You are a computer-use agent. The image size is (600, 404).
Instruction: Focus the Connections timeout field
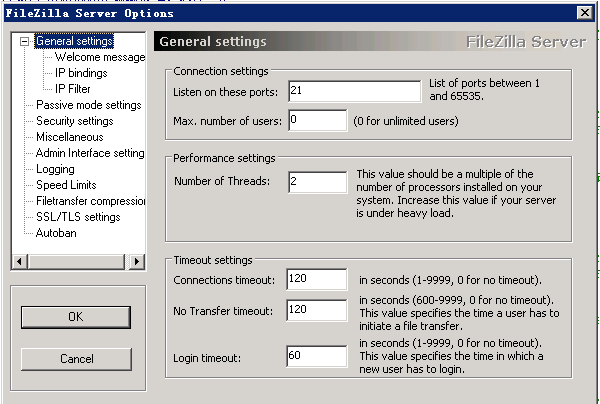[x=317, y=279]
